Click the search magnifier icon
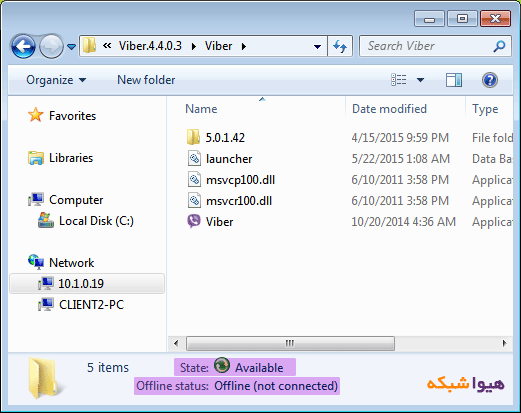Screen dimensions: 521x413 coord(499,46)
